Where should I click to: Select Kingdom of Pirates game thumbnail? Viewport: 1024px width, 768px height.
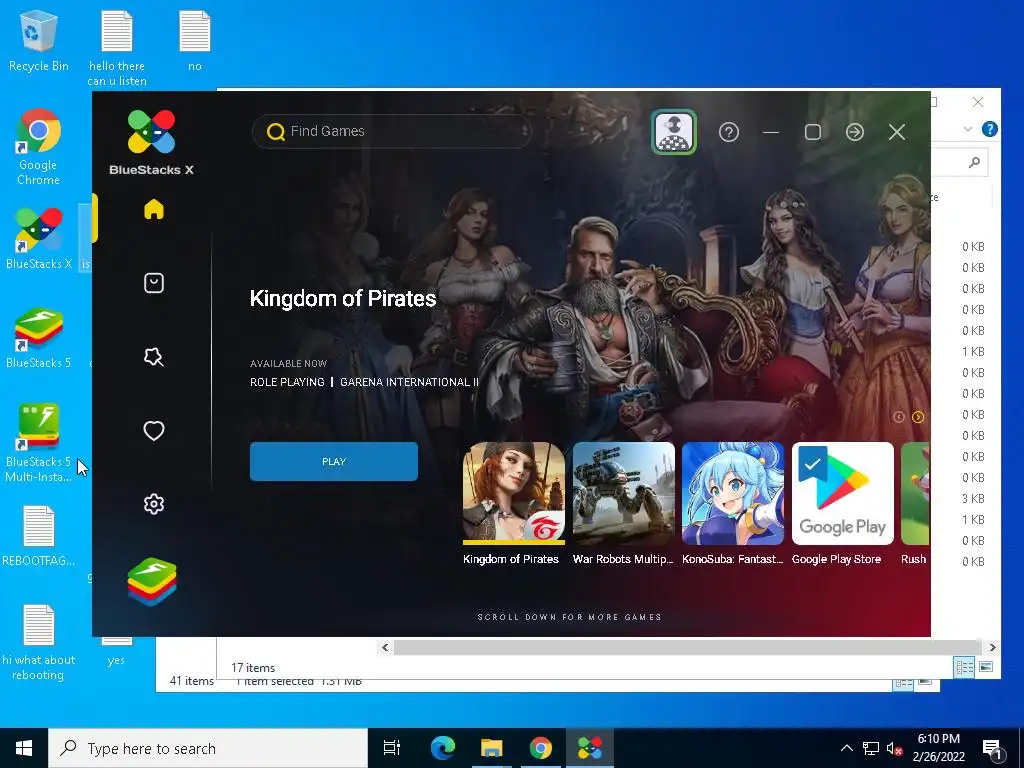pos(513,493)
